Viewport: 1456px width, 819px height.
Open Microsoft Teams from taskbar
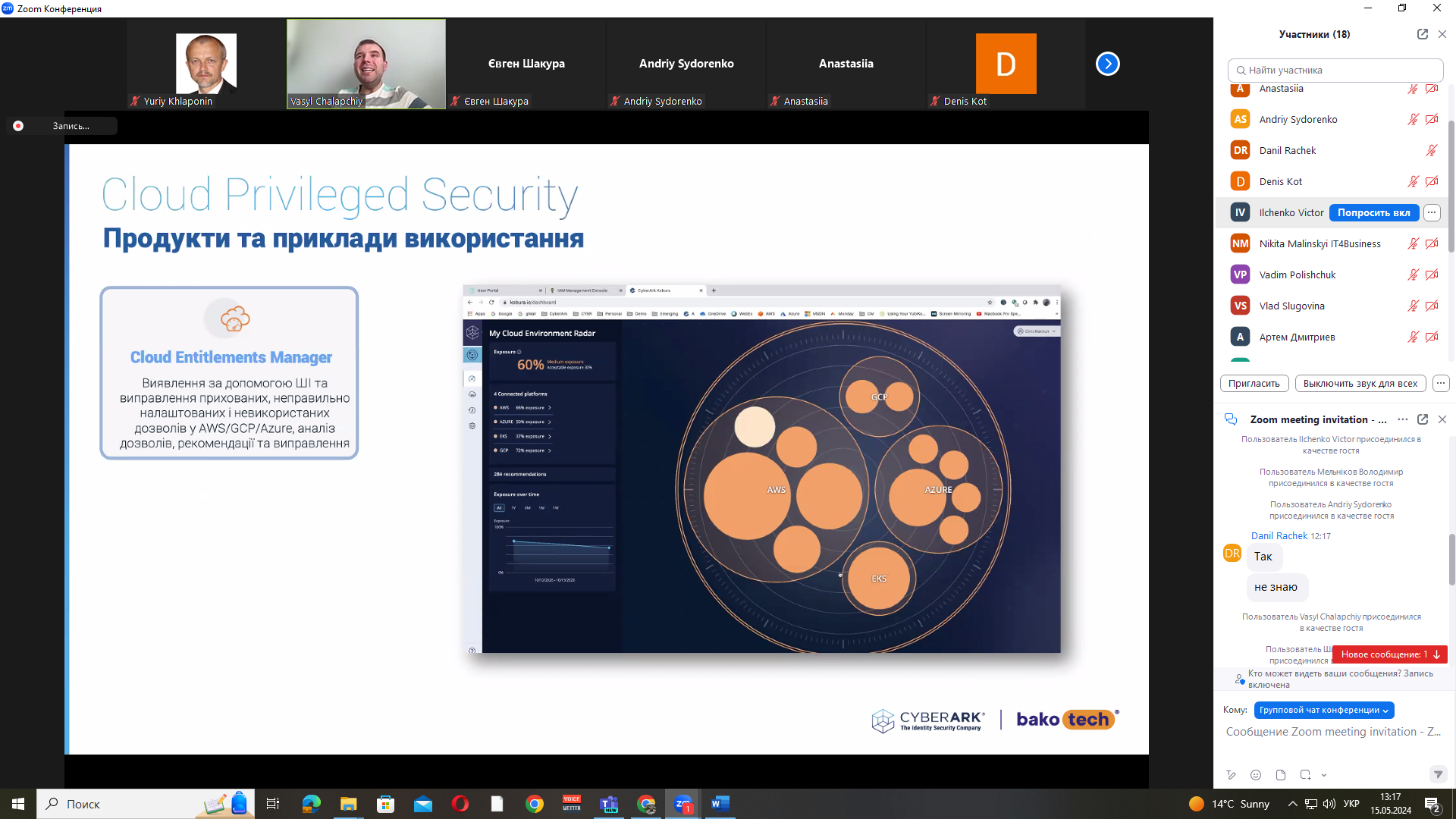pos(609,804)
